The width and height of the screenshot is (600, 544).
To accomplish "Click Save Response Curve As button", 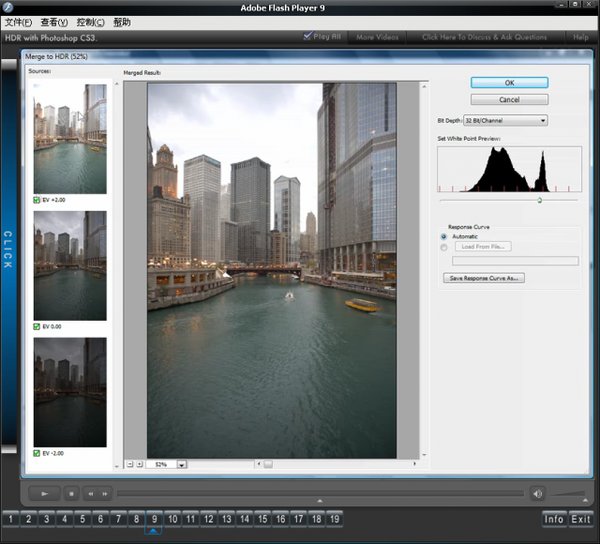I will pos(485,278).
